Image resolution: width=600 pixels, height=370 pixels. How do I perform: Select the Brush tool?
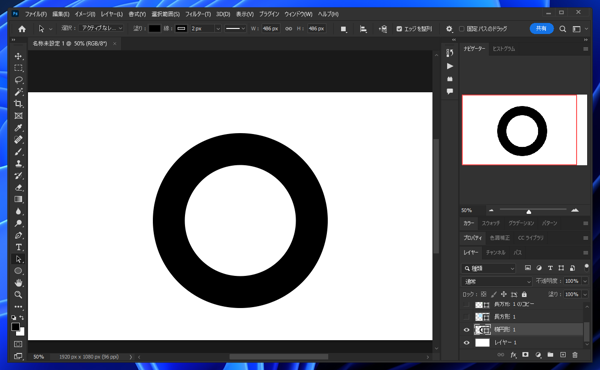pos(18,152)
